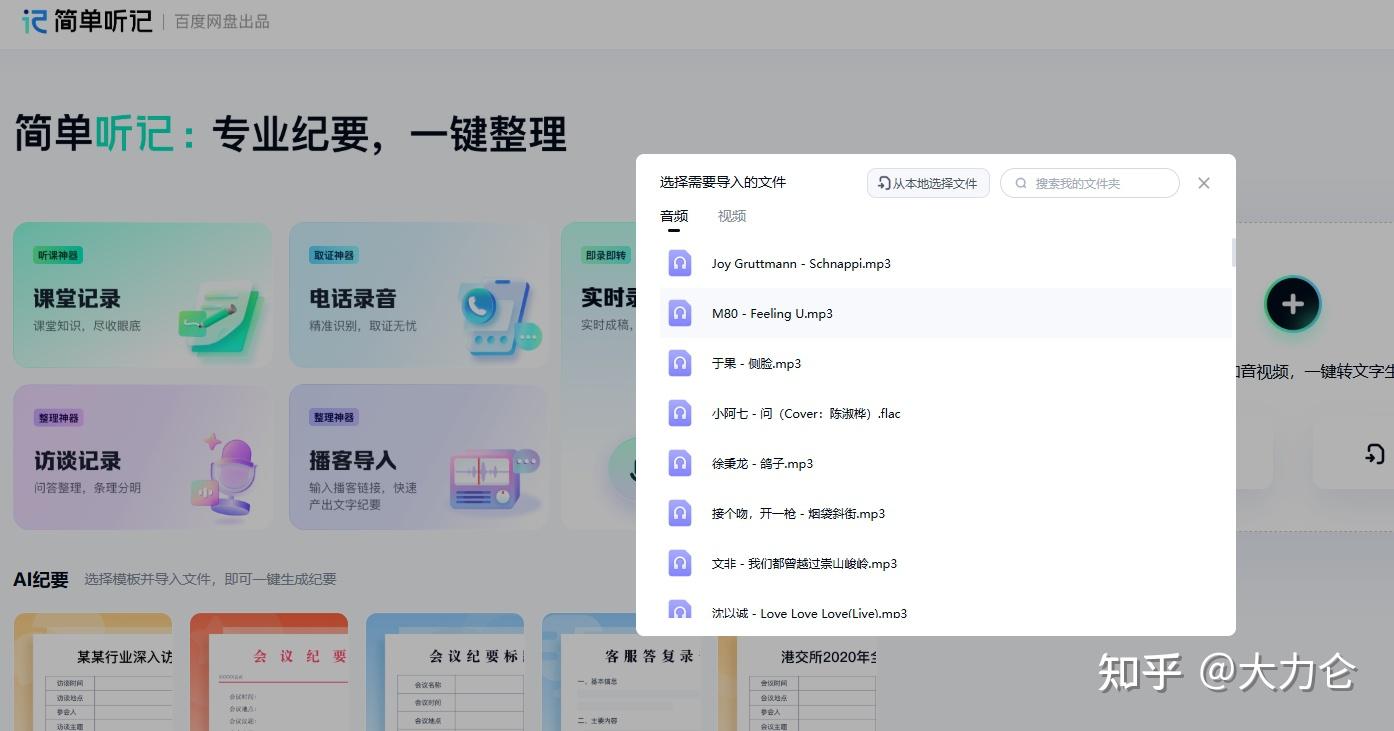Click the audio icon beside 接个吻，开一枪 - 烟袋斜街.mp3
This screenshot has width=1394, height=731.
(680, 513)
